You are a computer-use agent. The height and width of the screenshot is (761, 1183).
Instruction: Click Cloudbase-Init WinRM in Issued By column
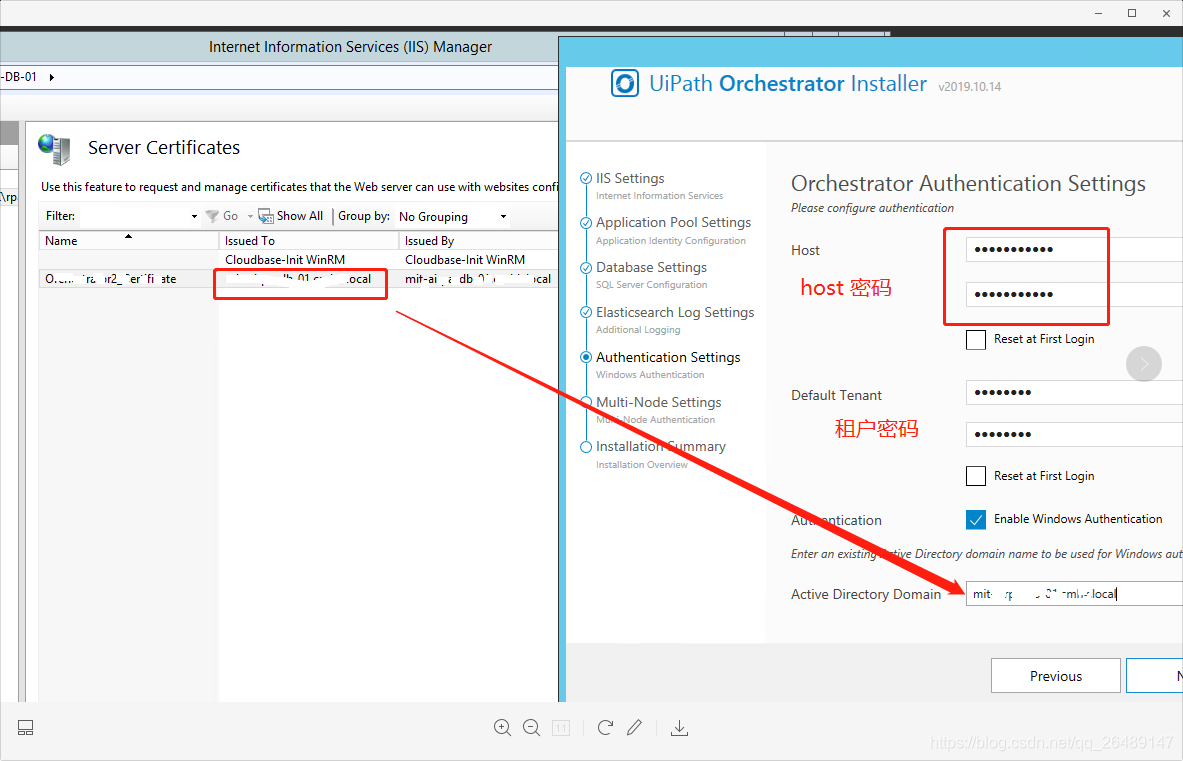pyautogui.click(x=465, y=259)
